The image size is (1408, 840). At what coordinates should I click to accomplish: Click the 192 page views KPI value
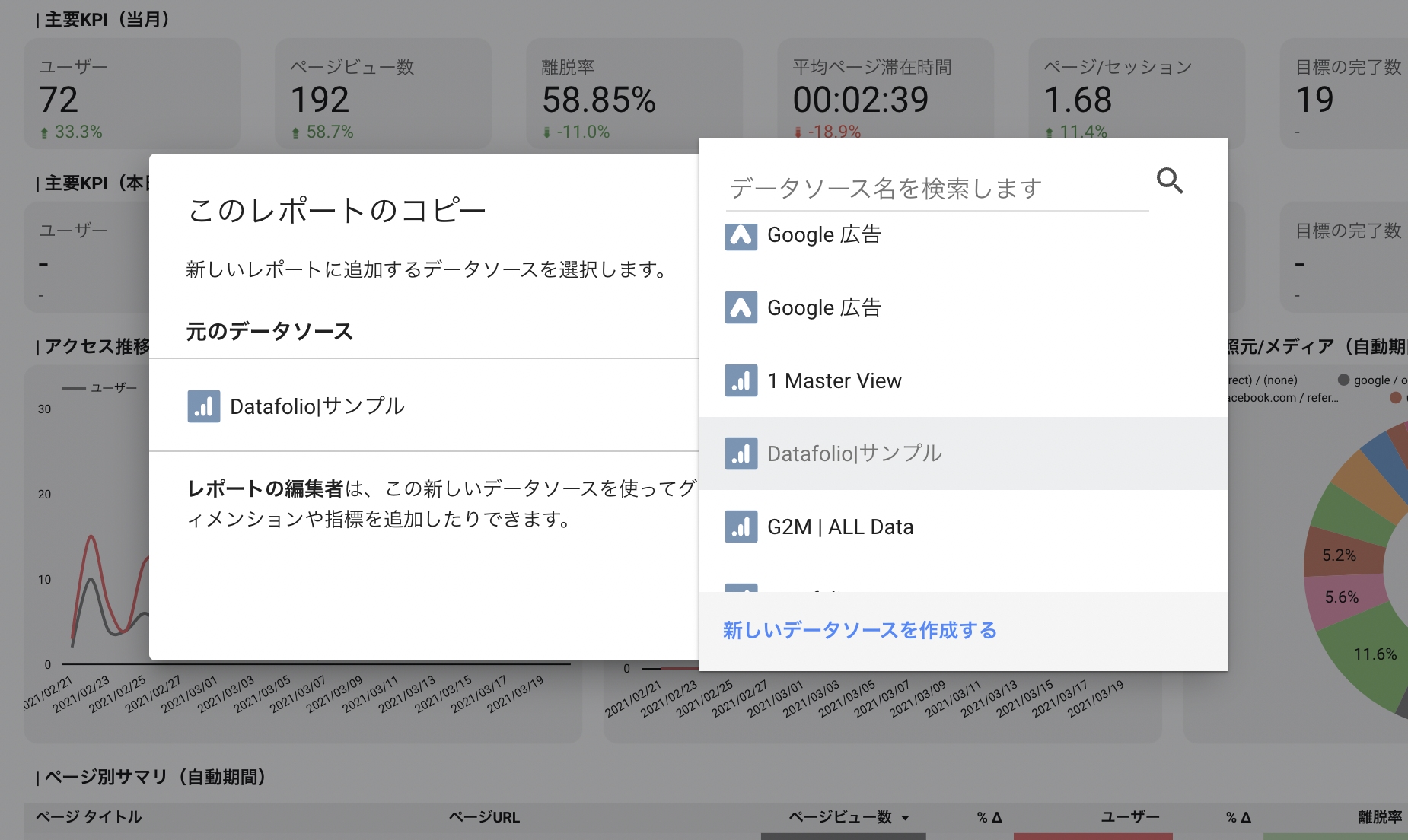tap(320, 100)
